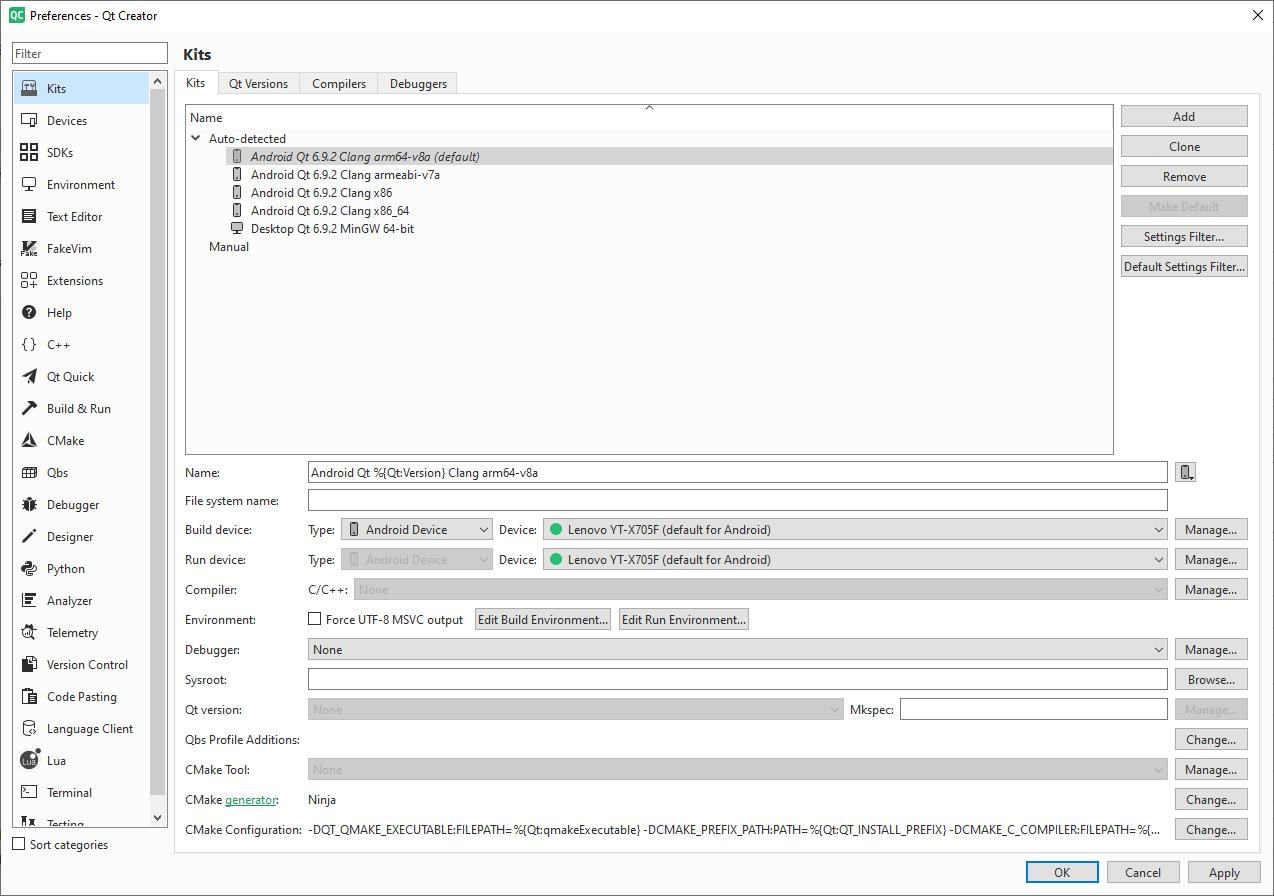The width and height of the screenshot is (1274, 896).
Task: Open the Terminal category icon
Action: coord(29,793)
